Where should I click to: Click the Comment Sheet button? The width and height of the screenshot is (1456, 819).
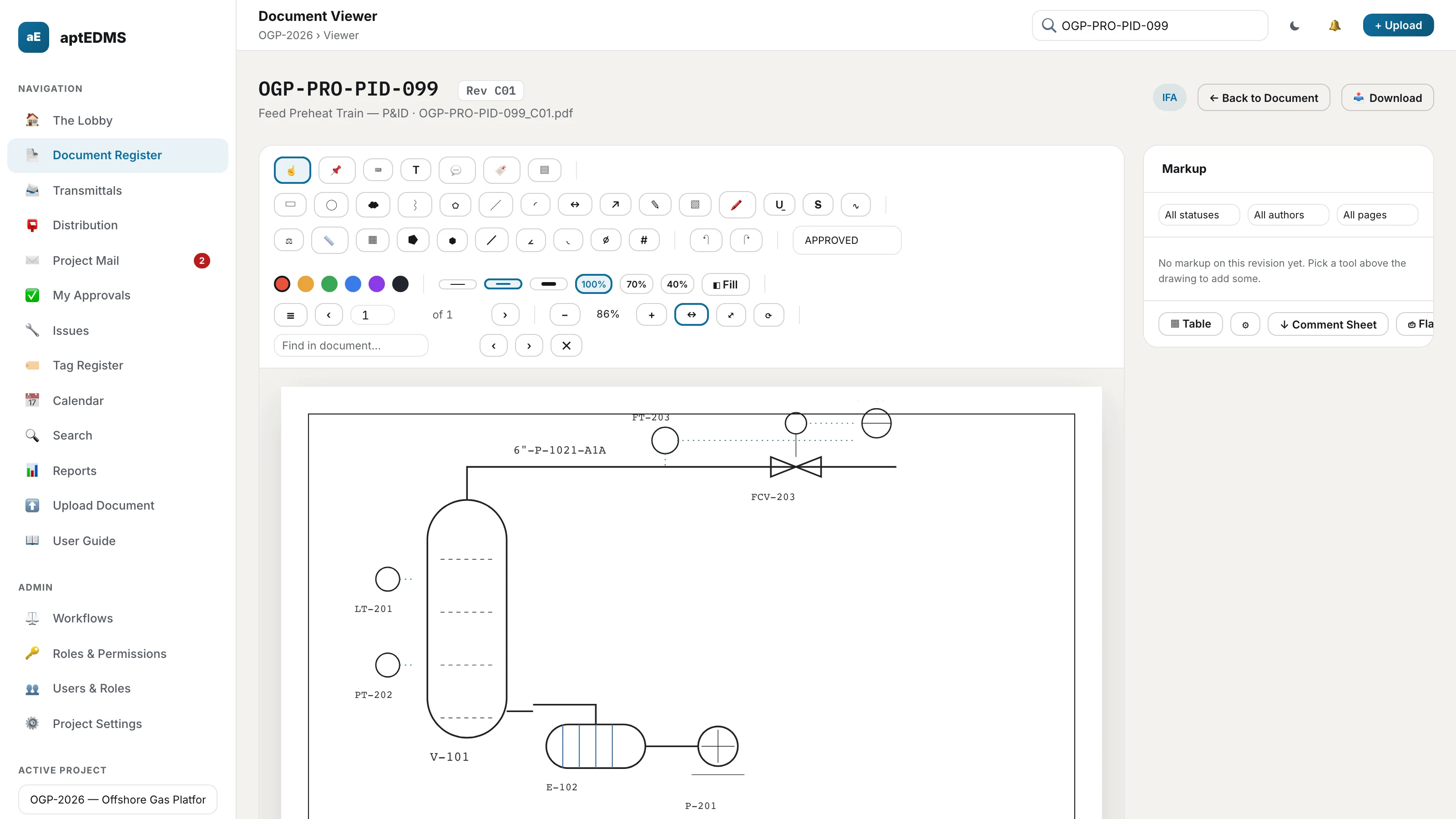point(1328,324)
